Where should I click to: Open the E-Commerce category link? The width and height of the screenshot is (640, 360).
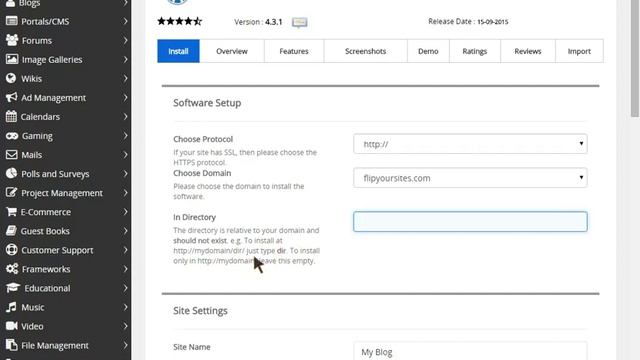[x=46, y=212]
